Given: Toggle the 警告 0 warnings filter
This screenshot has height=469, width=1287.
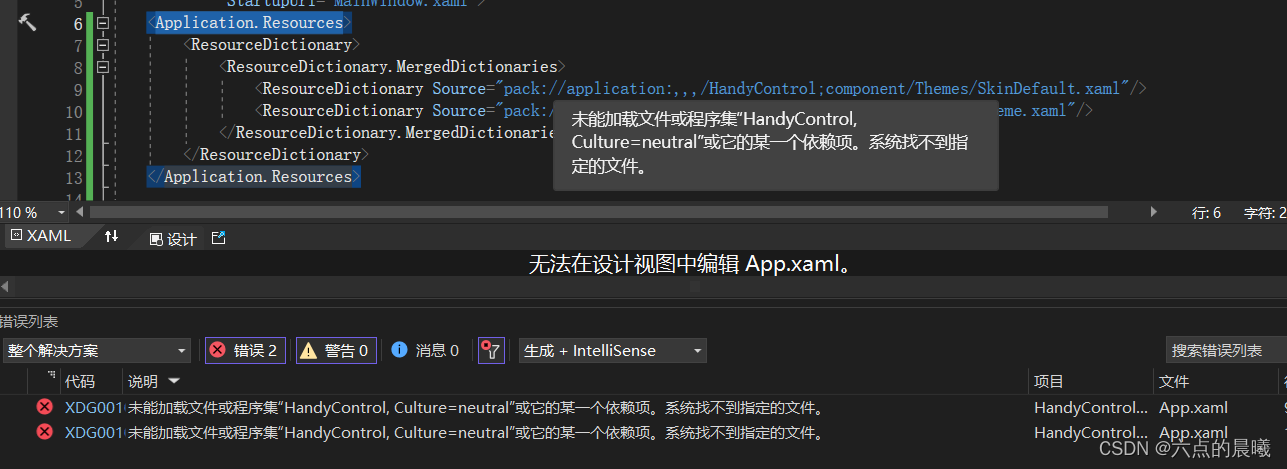Looking at the screenshot, I should (337, 350).
